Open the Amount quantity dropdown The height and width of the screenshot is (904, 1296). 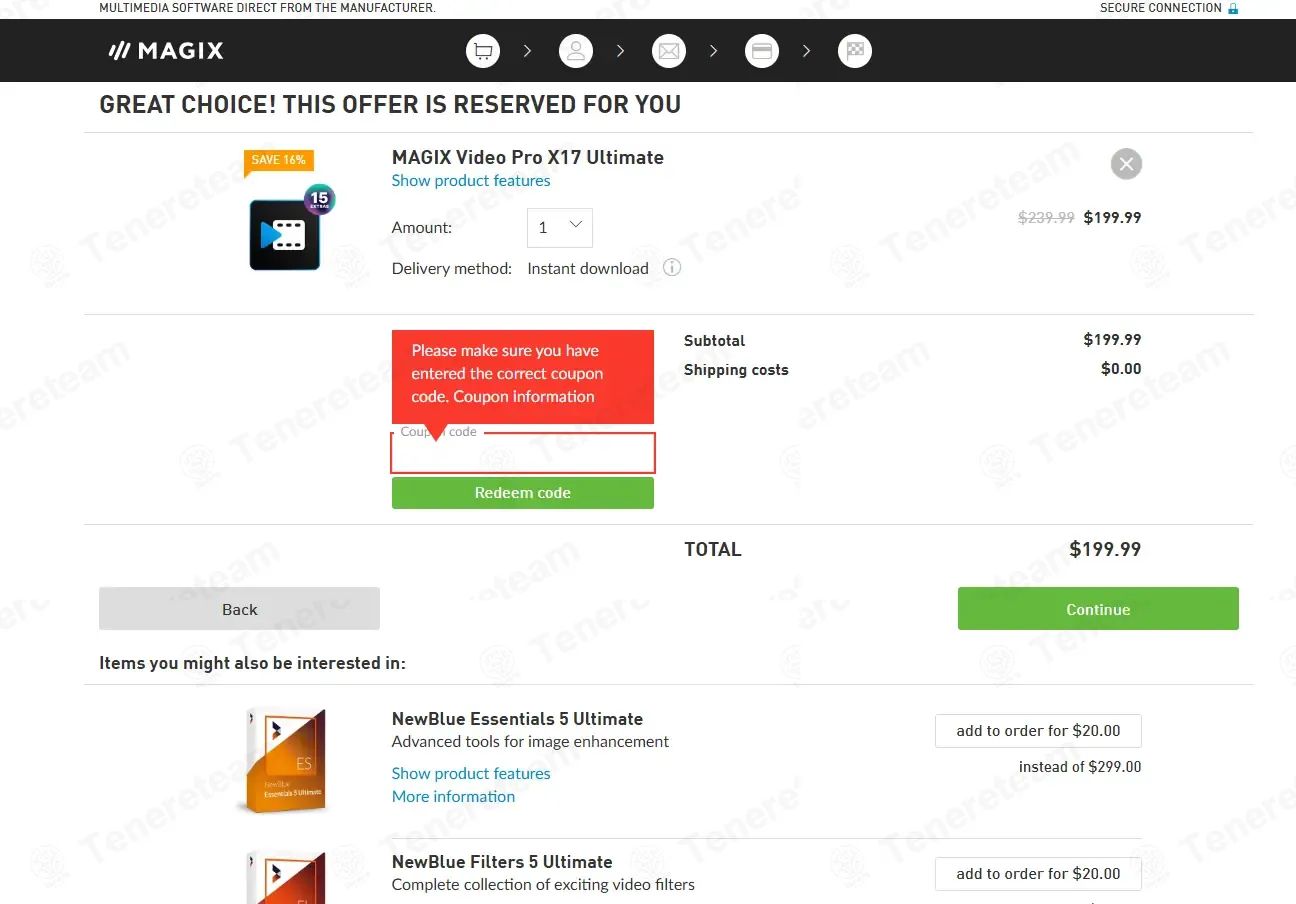(x=560, y=227)
